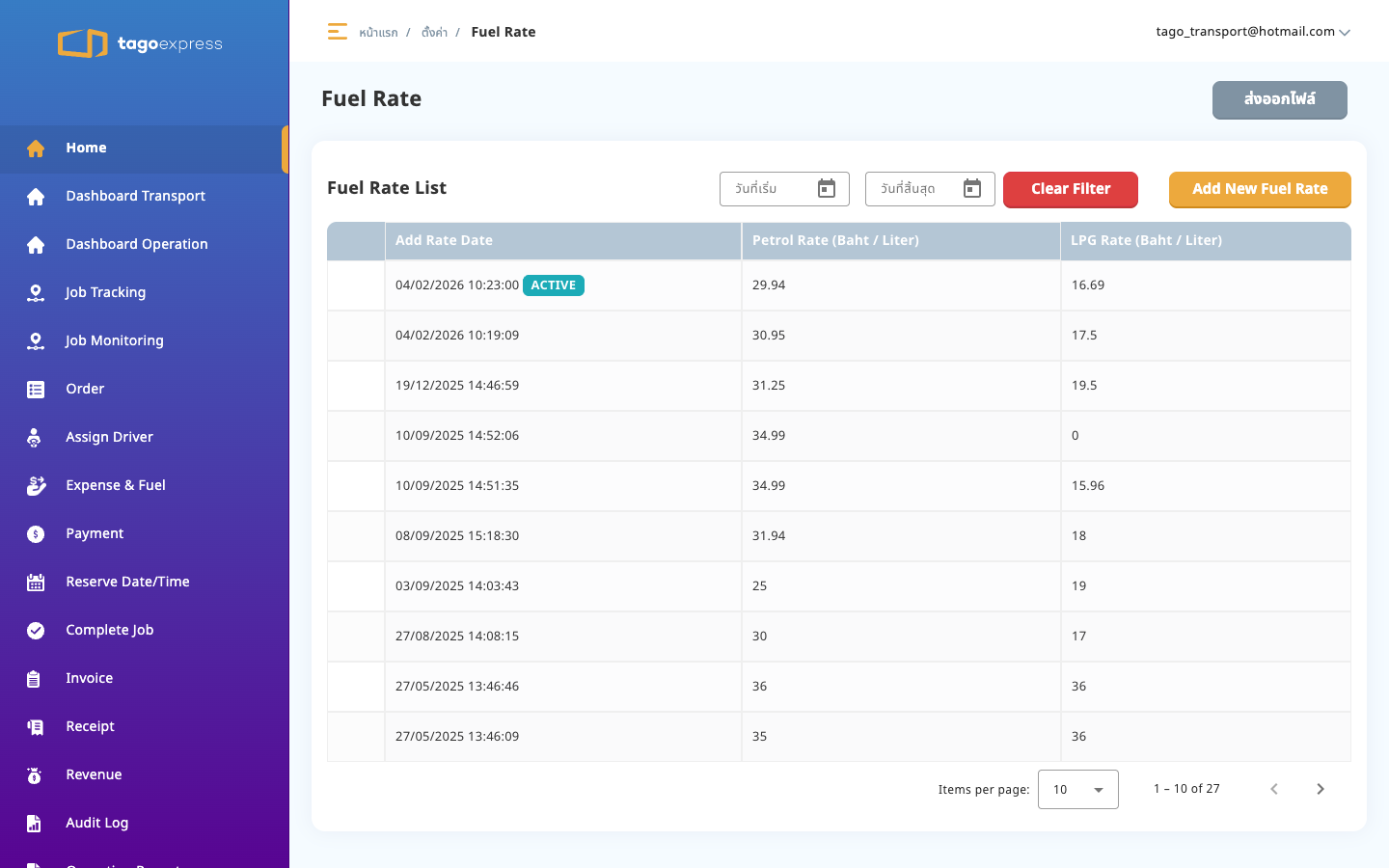Click the Dashboard Transport icon
Viewport: 1389px width, 868px height.
click(36, 197)
